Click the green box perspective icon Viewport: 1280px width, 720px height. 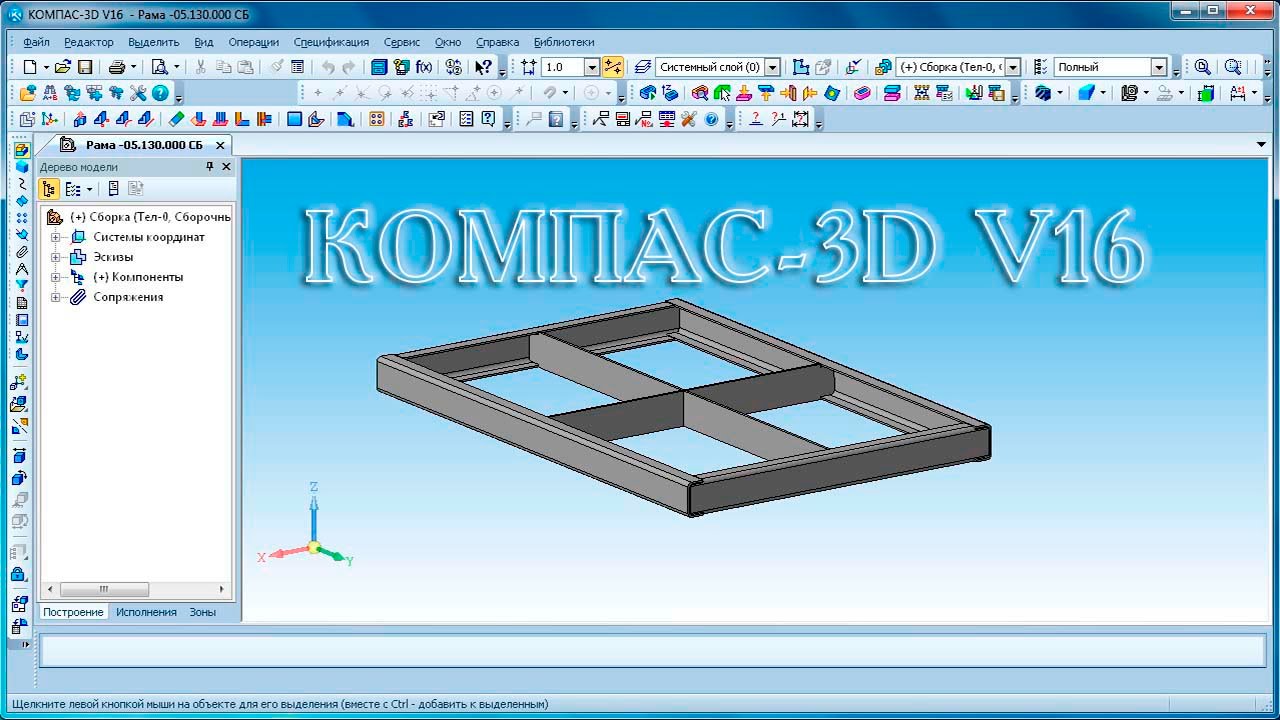(x=1206, y=93)
